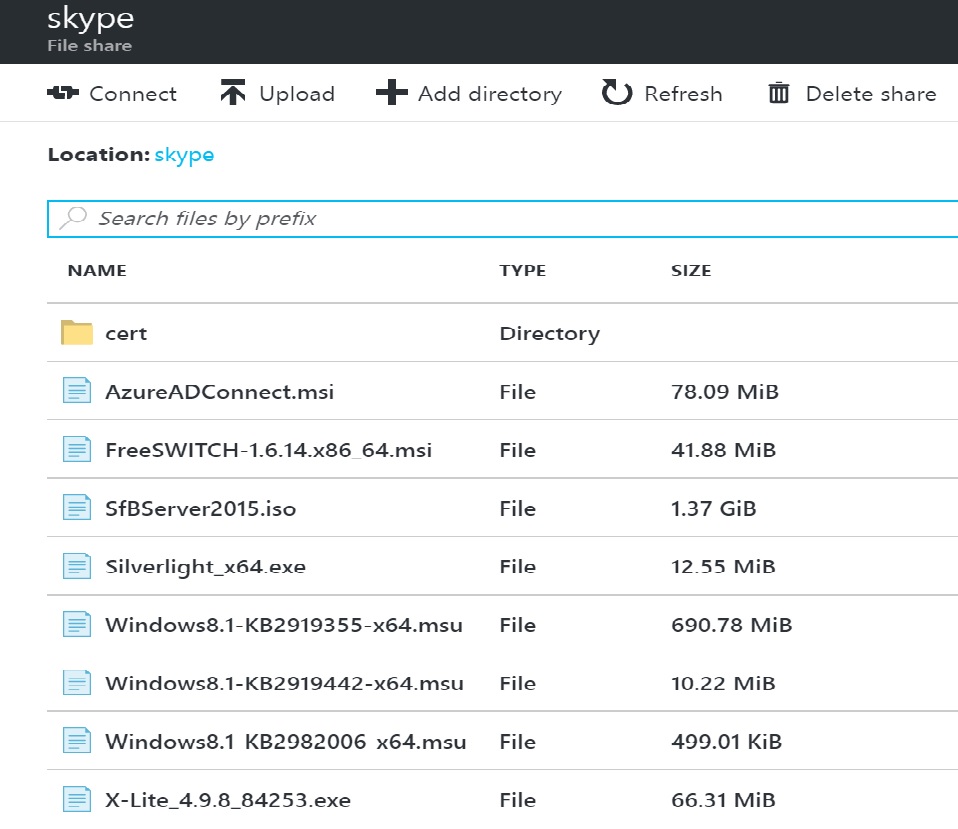958x829 pixels.
Task: Click the 499.01 KiB size value
Action: 726,742
